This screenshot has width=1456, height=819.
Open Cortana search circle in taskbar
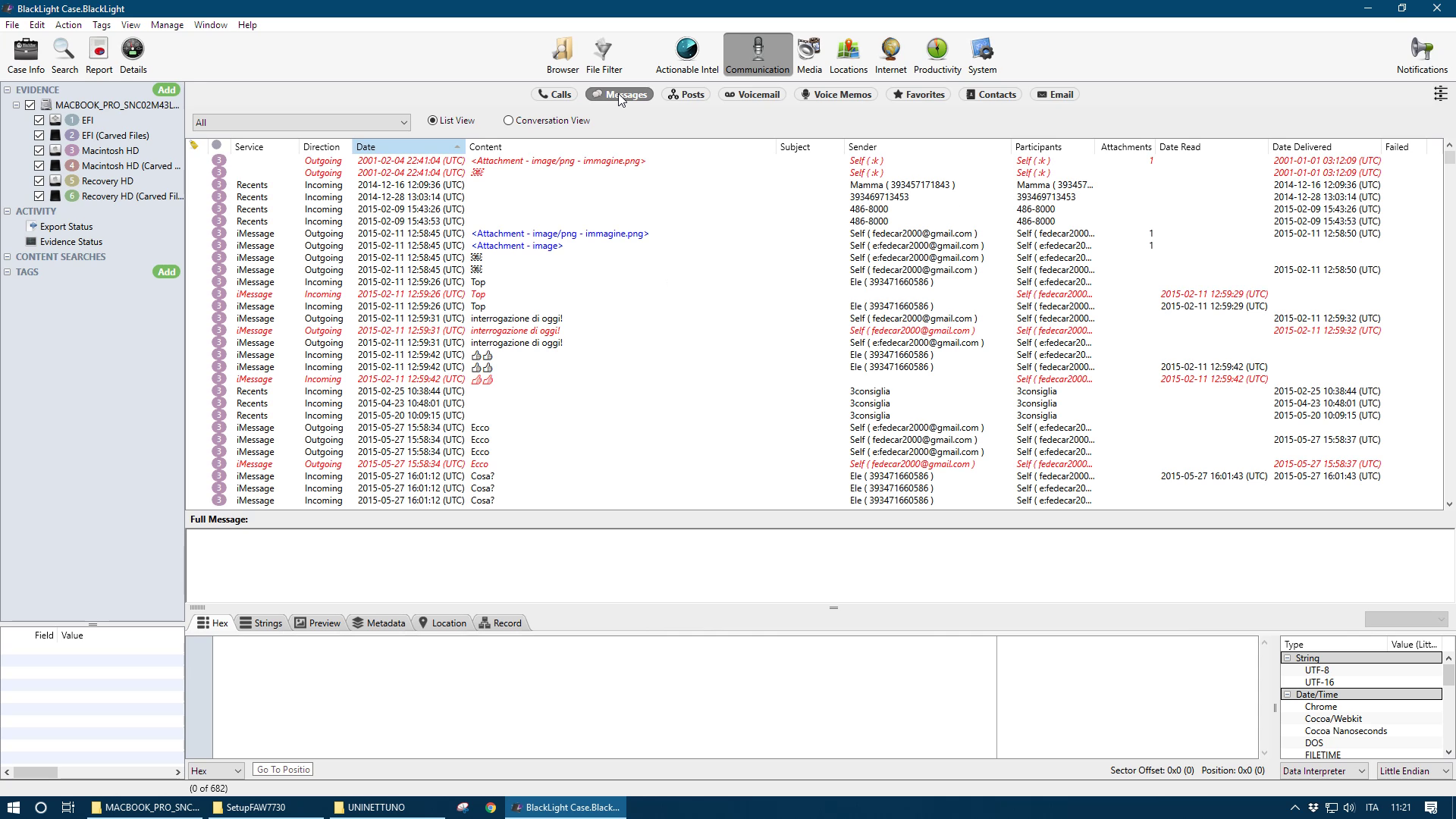coord(41,808)
